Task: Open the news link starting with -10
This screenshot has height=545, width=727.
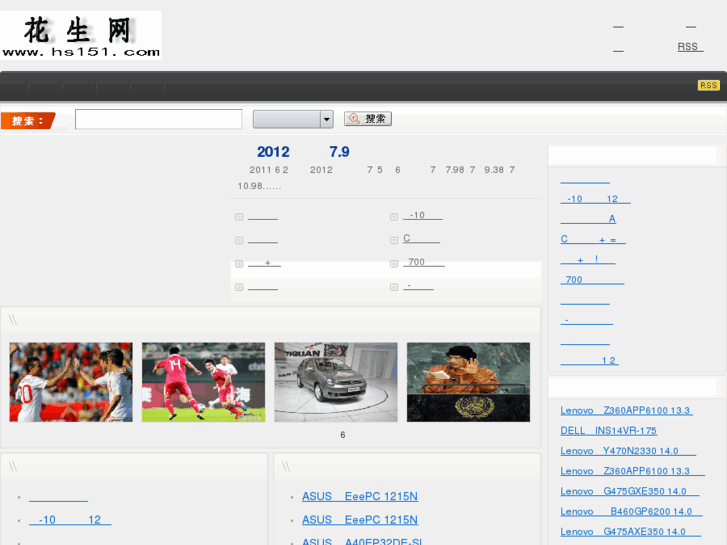Action: point(422,215)
